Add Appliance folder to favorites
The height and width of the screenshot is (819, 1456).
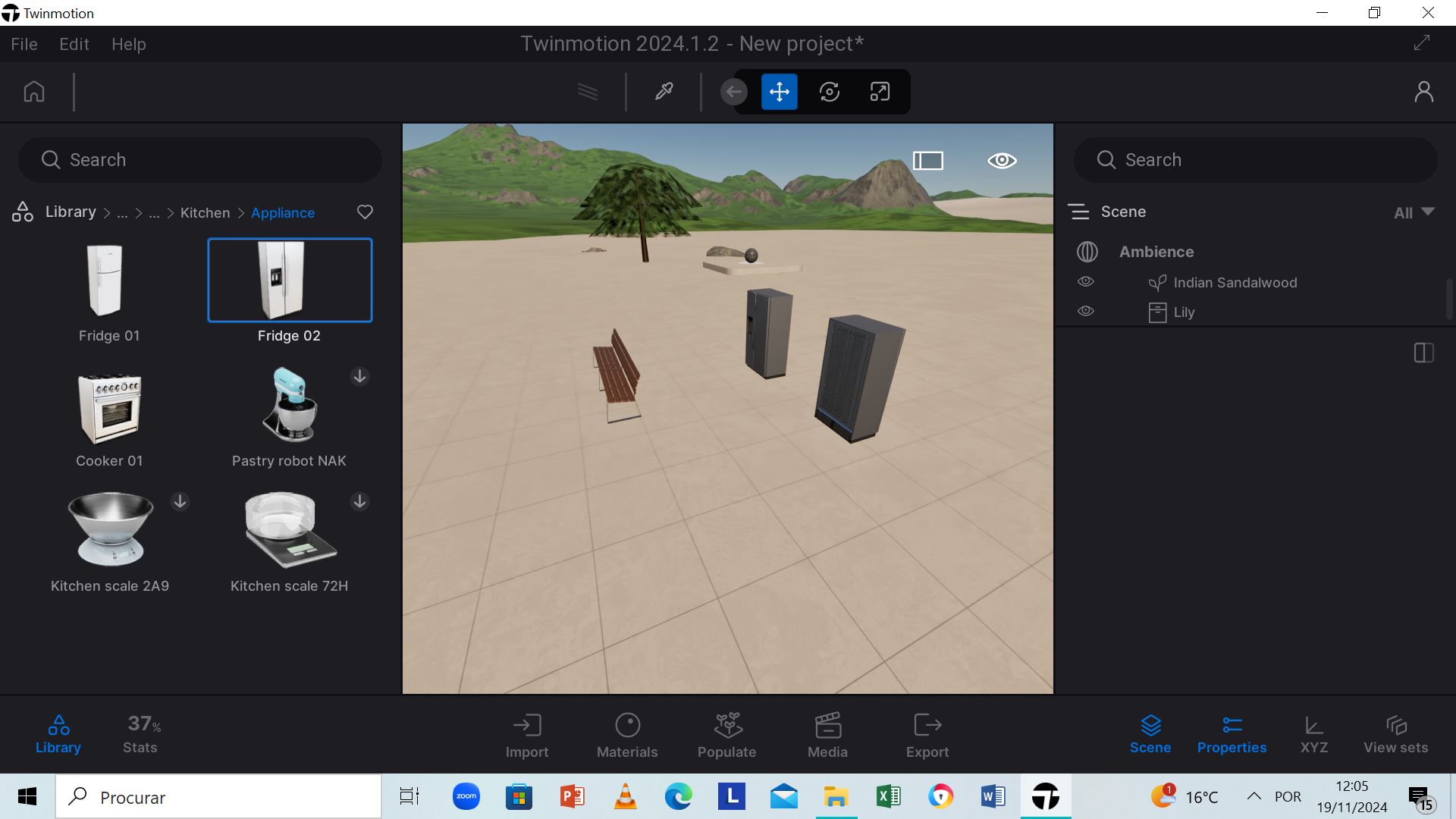365,212
